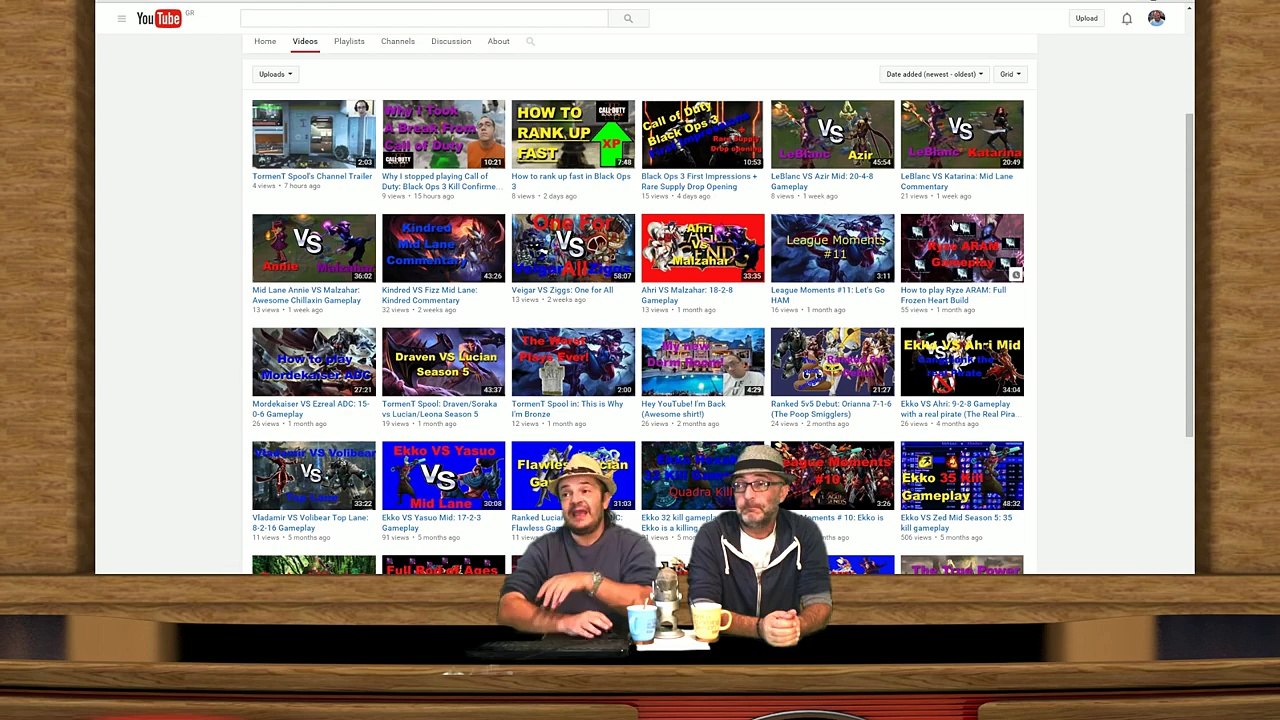The width and height of the screenshot is (1280, 720).
Task: Open Ekko 35 Kill Gameplay thumbnail
Action: pyautogui.click(x=962, y=476)
